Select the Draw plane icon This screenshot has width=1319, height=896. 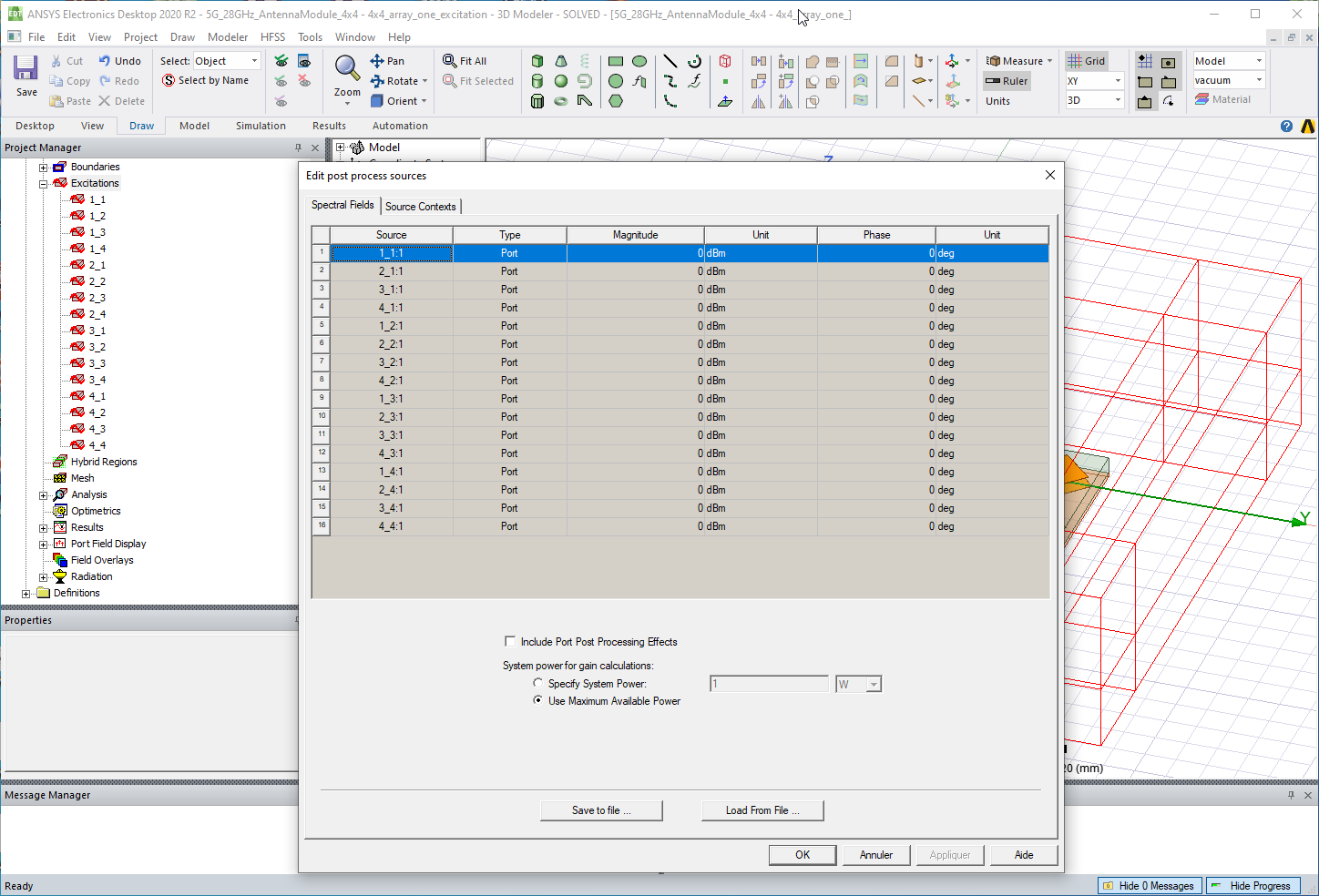pyautogui.click(x=725, y=101)
